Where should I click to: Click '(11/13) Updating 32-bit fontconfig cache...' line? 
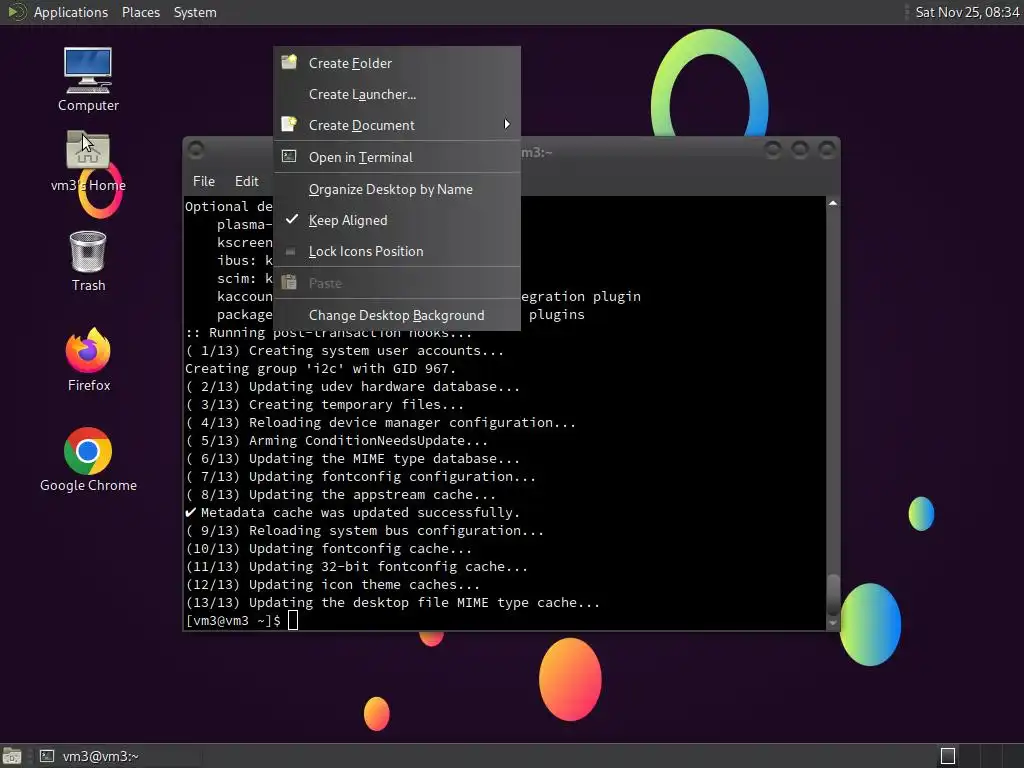click(357, 566)
